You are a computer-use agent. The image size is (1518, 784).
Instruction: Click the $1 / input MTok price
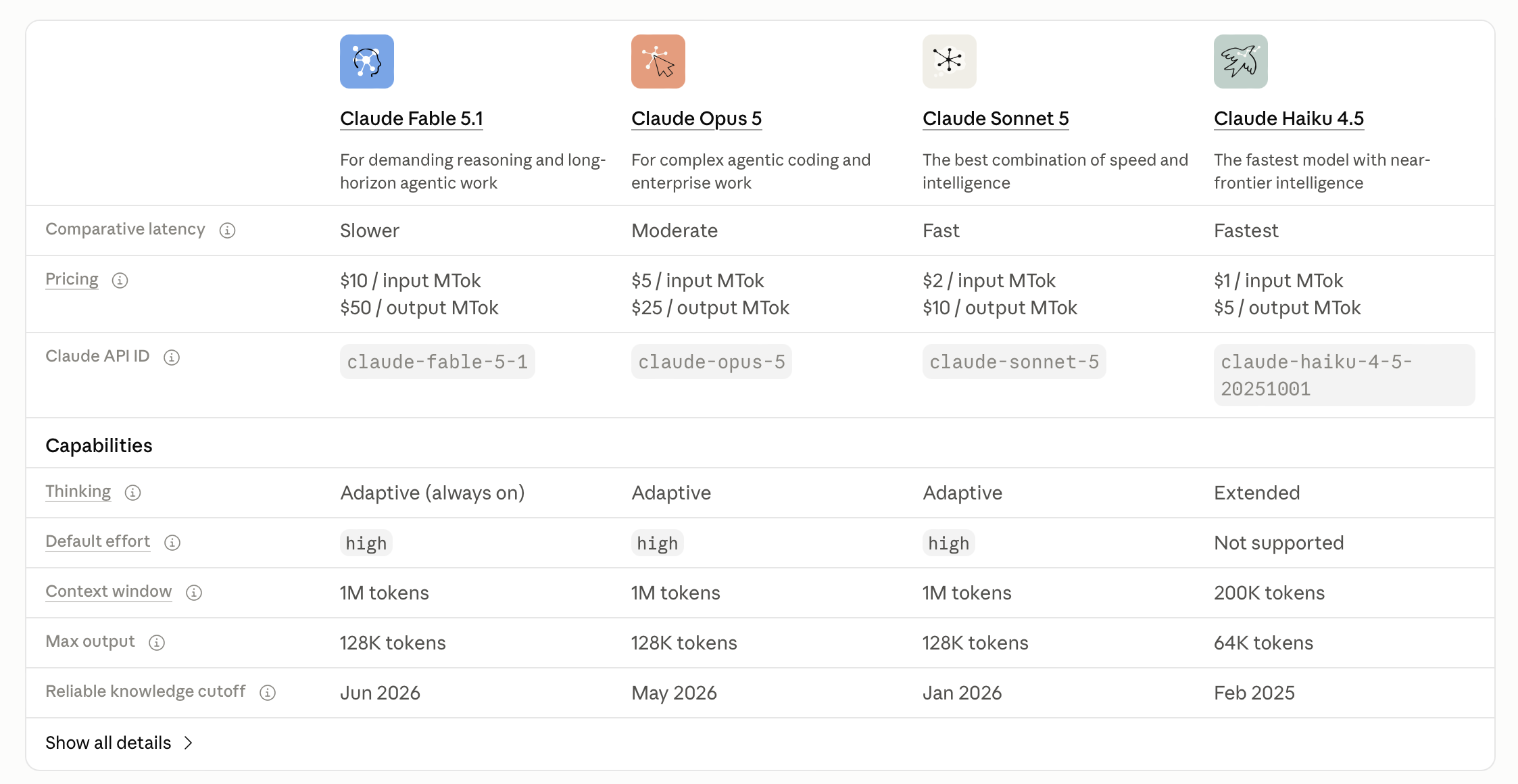pos(1279,280)
